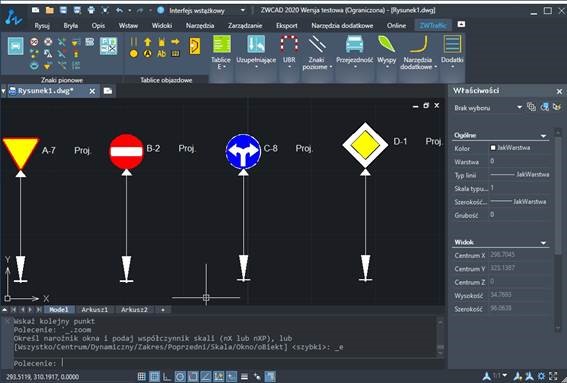The width and height of the screenshot is (567, 383).
Task: Toggle grid display in status bar
Action: 154,376
